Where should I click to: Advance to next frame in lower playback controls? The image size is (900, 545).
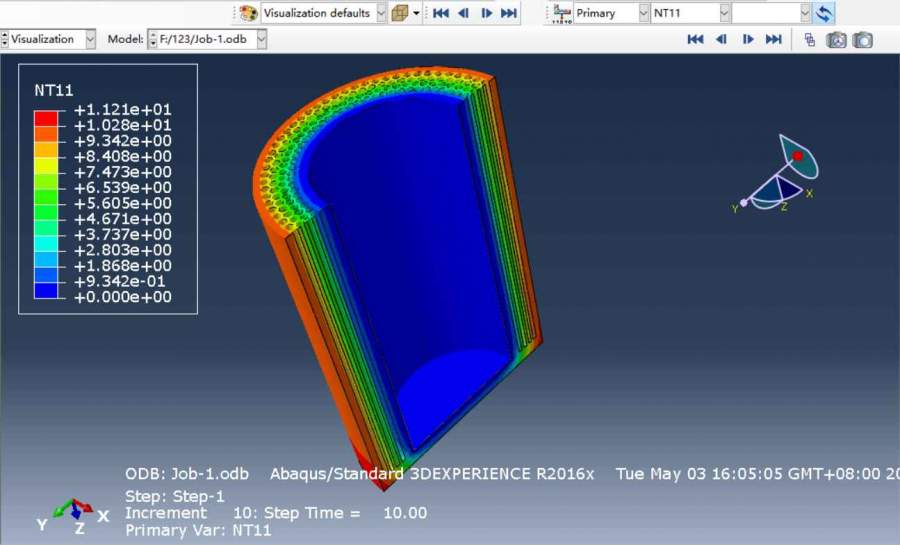point(747,39)
